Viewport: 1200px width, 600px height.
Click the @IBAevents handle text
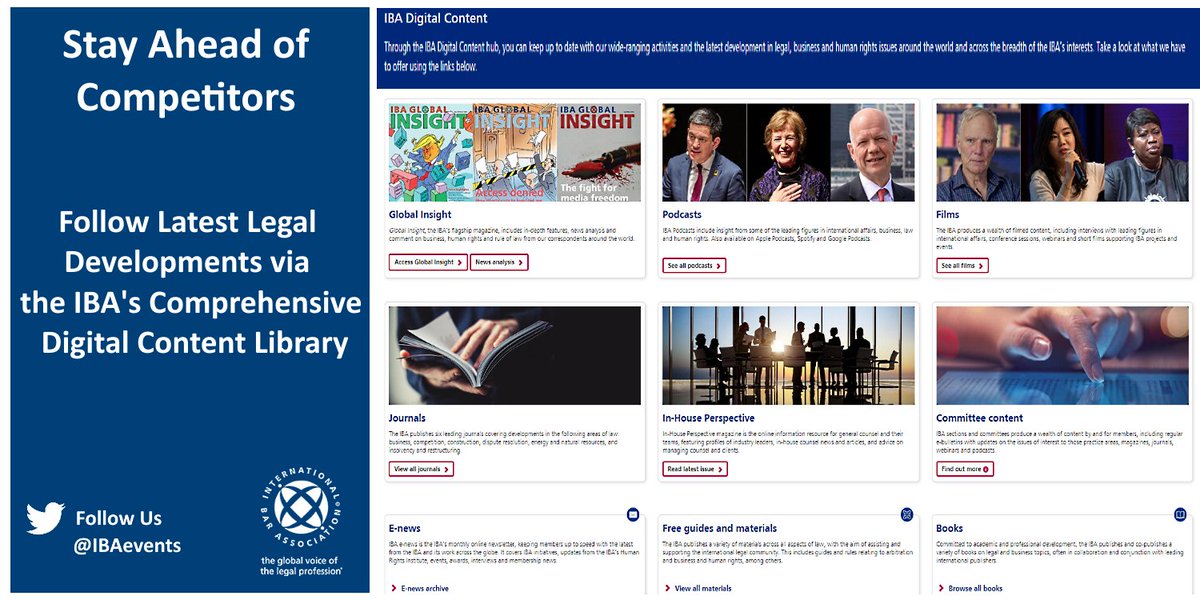point(128,546)
